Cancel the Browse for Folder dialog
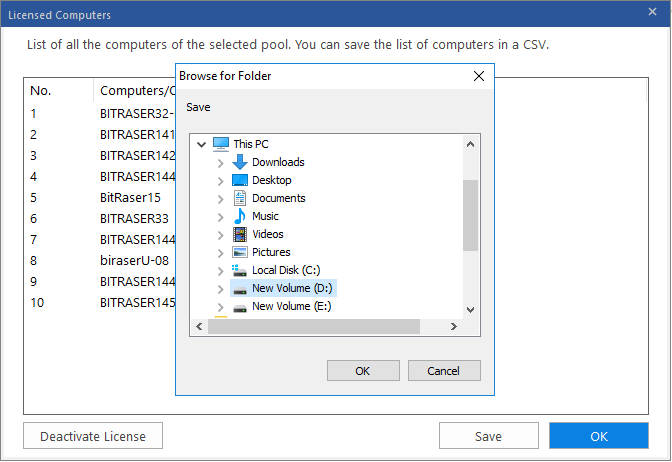 point(444,371)
